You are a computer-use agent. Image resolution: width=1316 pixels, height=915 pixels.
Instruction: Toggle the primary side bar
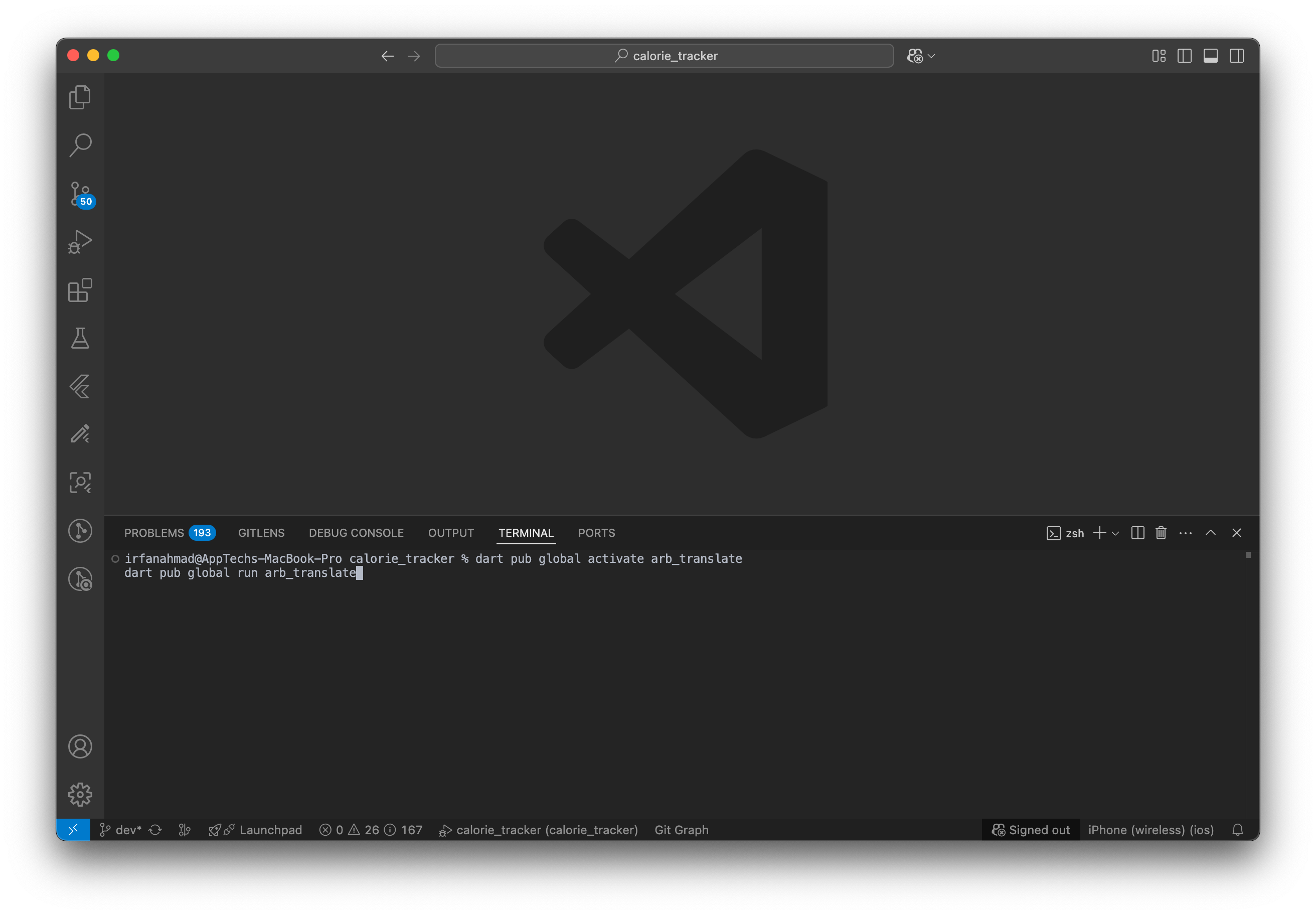click(x=1185, y=56)
